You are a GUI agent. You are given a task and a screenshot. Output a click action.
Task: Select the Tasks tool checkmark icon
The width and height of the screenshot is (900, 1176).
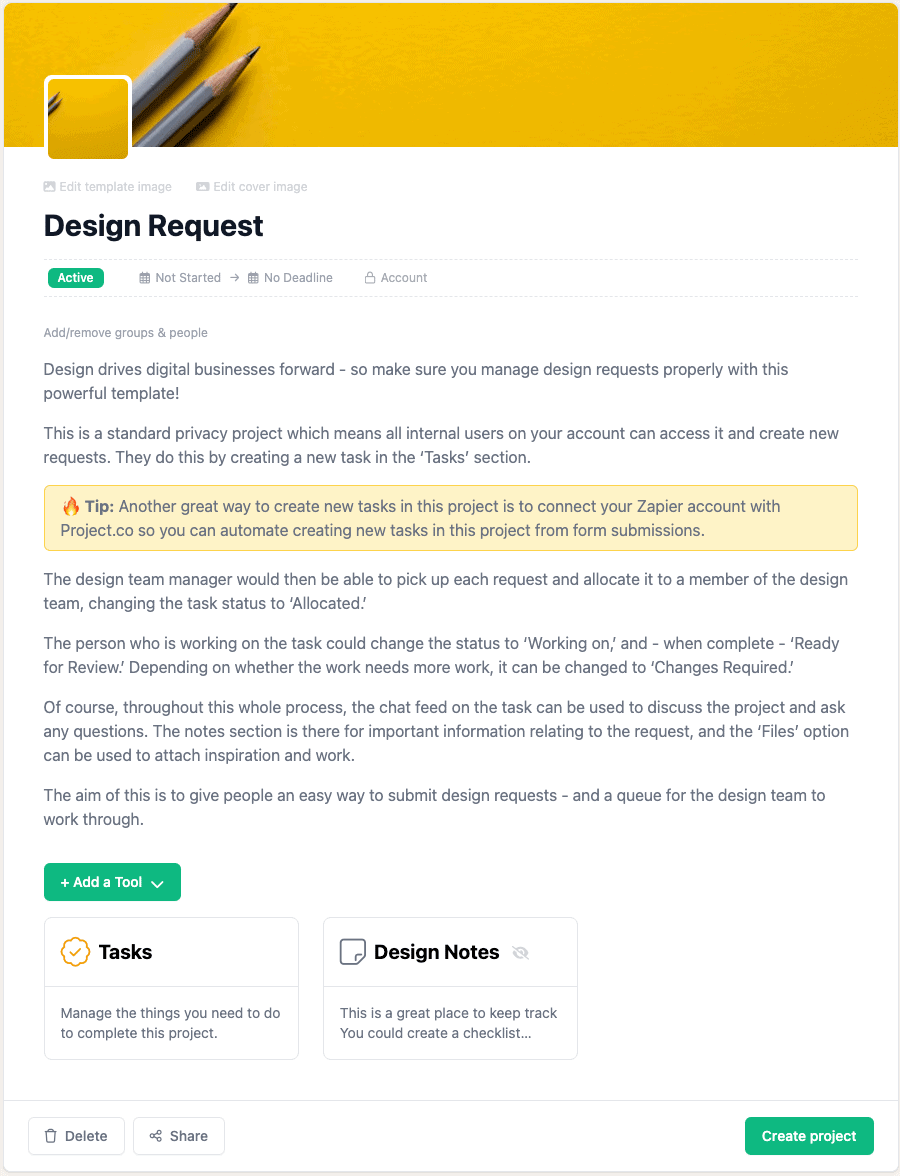tap(75, 951)
